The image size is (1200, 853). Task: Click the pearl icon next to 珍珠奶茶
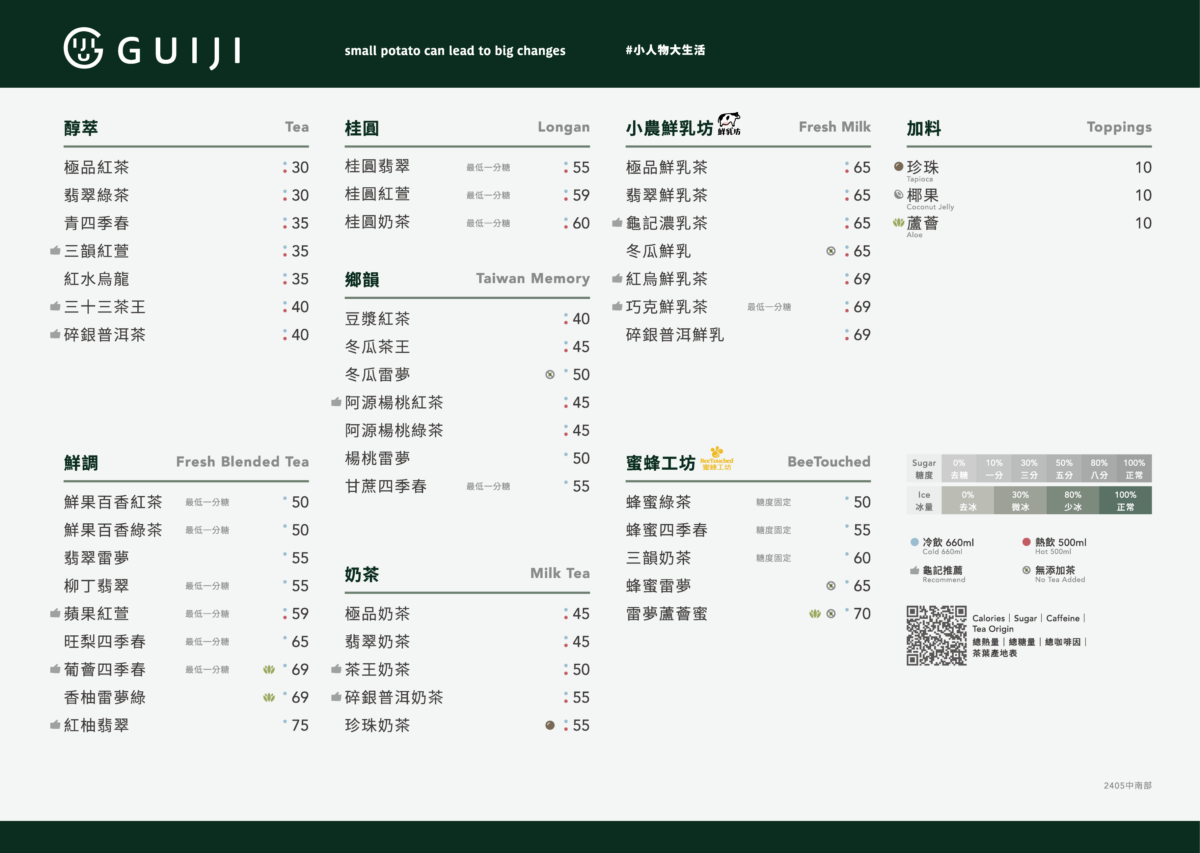[548, 725]
